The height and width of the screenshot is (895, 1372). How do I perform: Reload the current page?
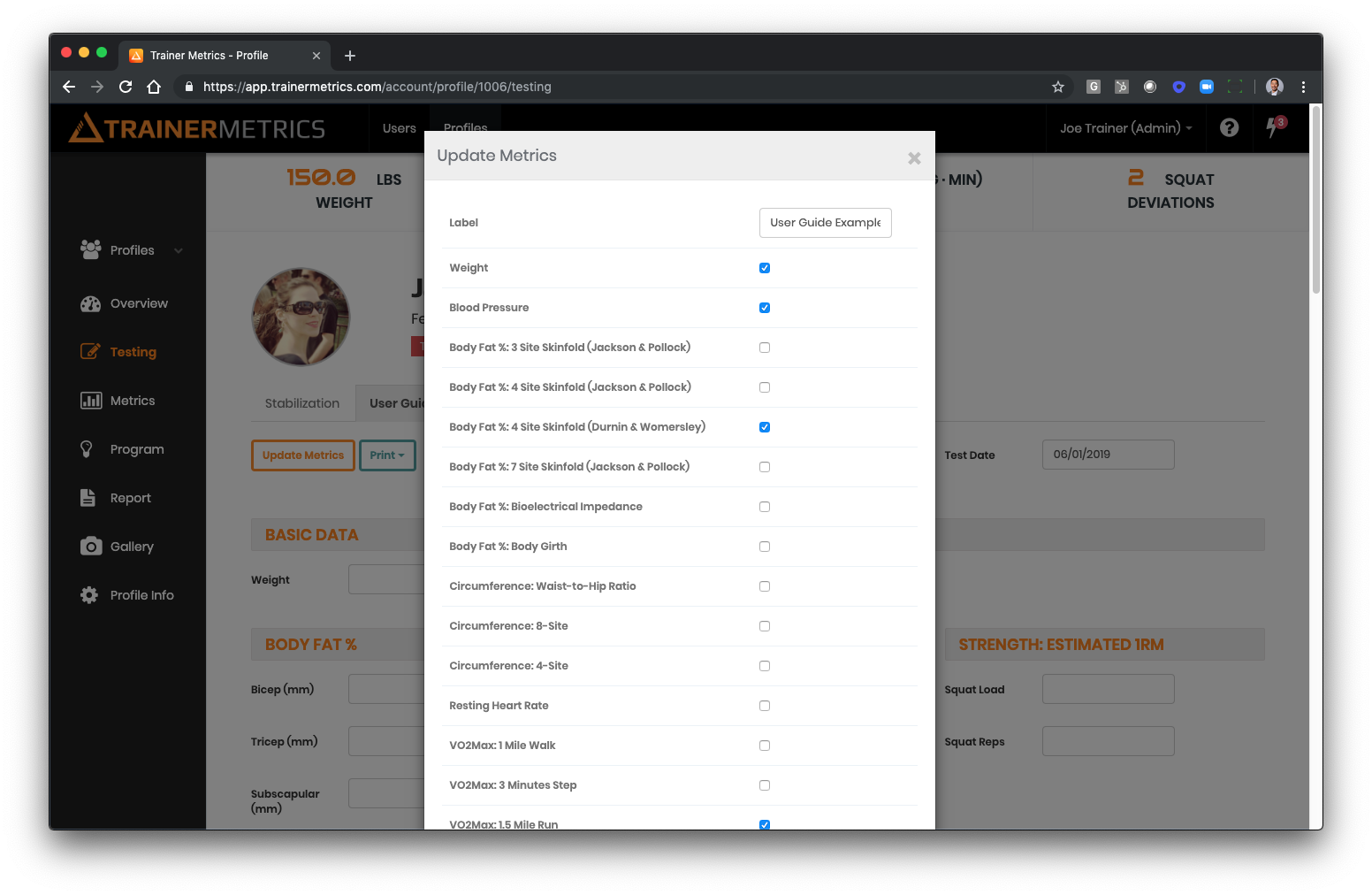click(126, 87)
